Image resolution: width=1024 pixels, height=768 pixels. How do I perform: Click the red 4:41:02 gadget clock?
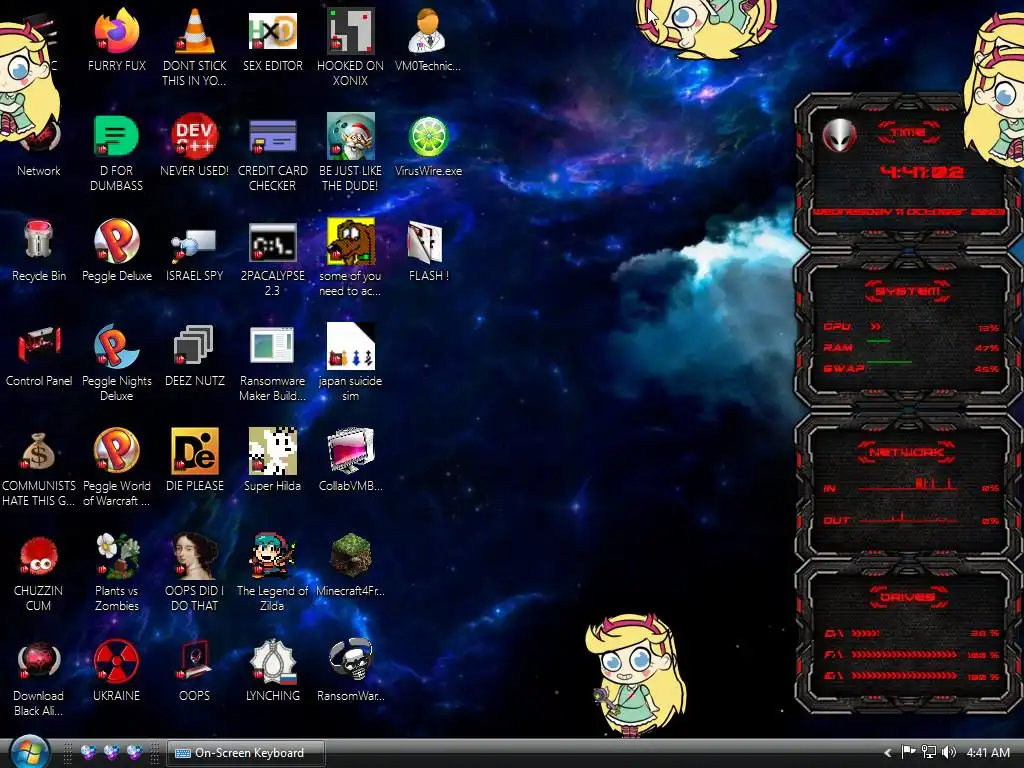click(x=921, y=172)
